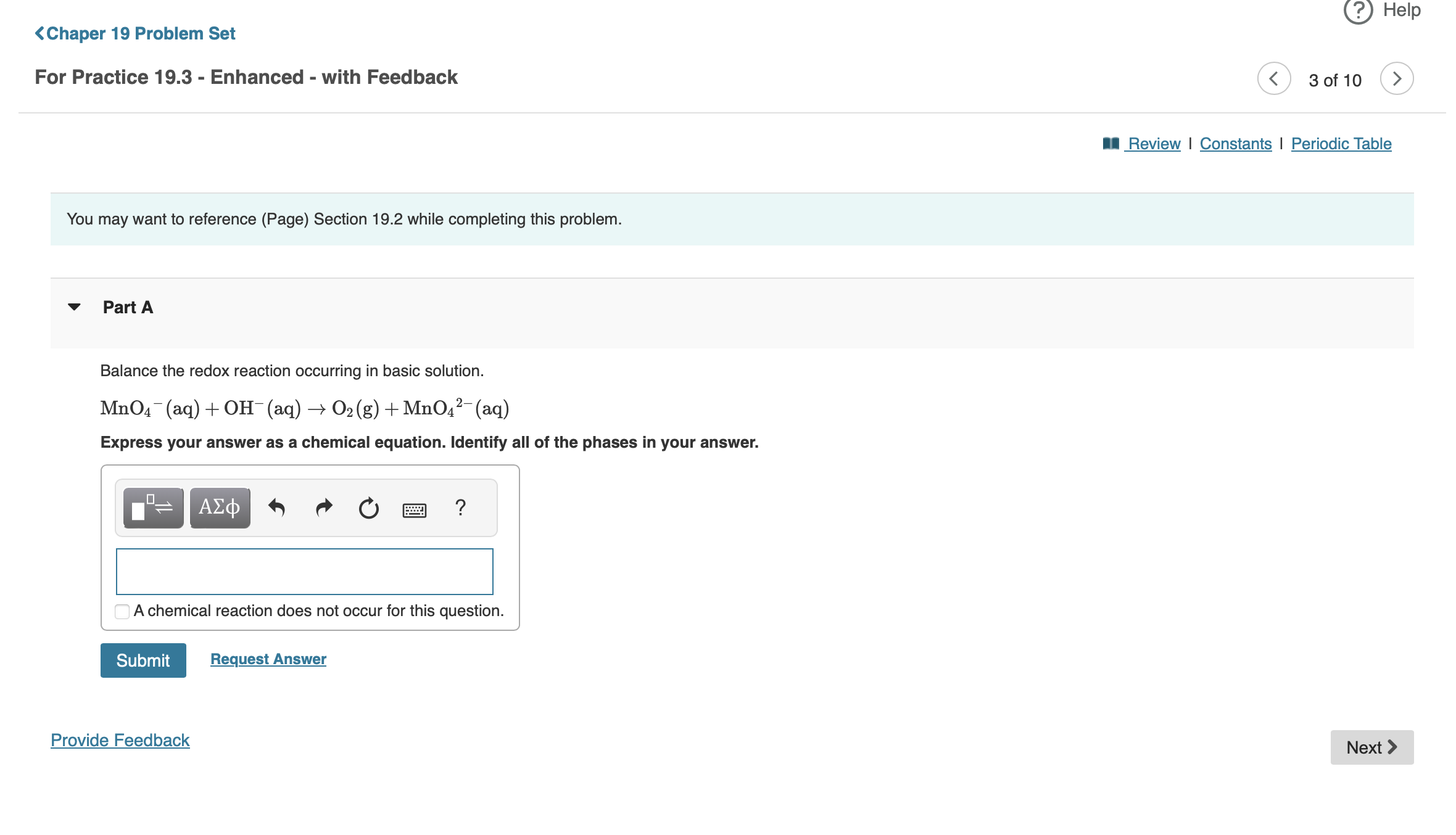Go to previous problem with left arrow
This screenshot has height=835, width=1456.
(1273, 79)
